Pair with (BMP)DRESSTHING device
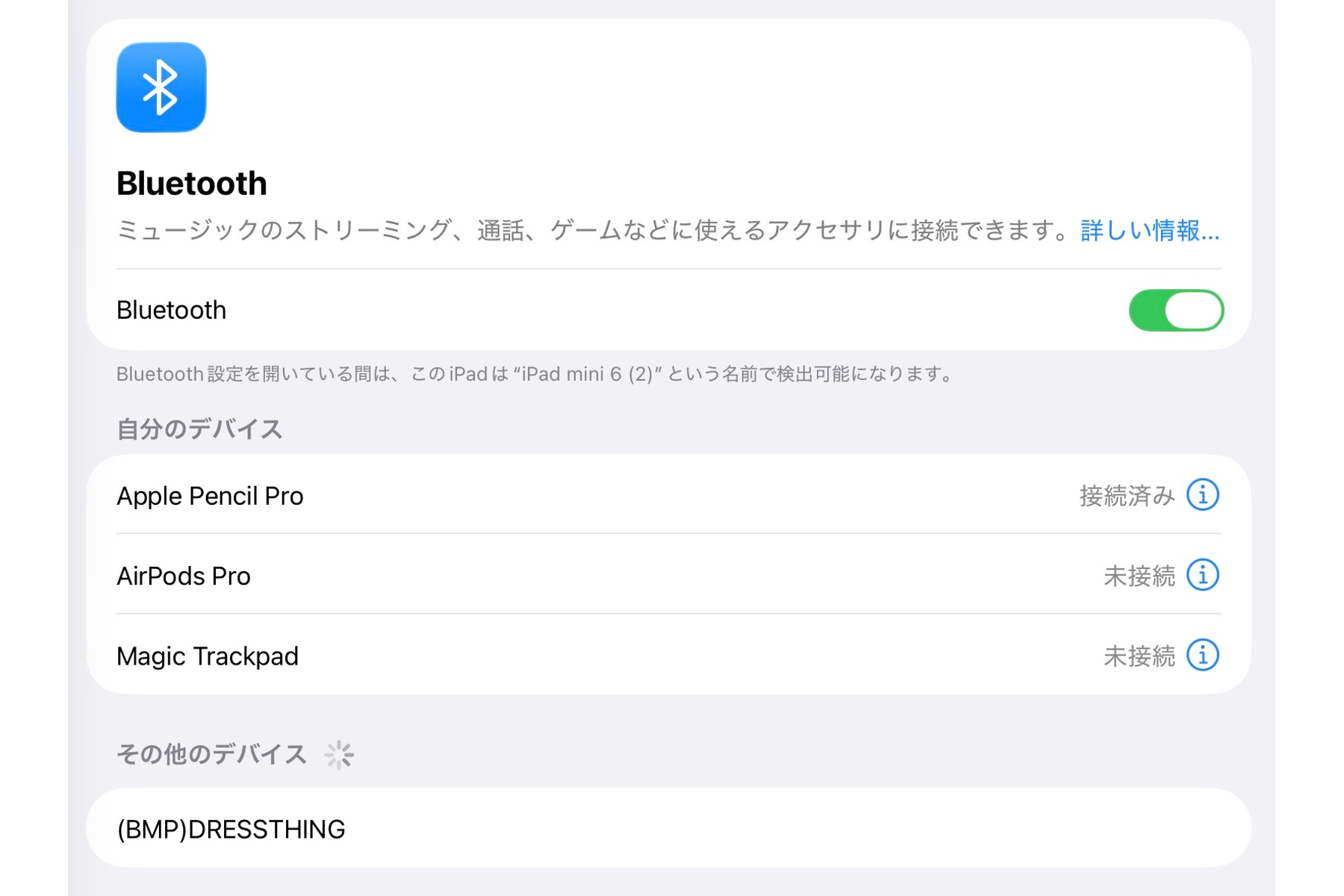Screen dimensions: 1344x896 (x=668, y=828)
